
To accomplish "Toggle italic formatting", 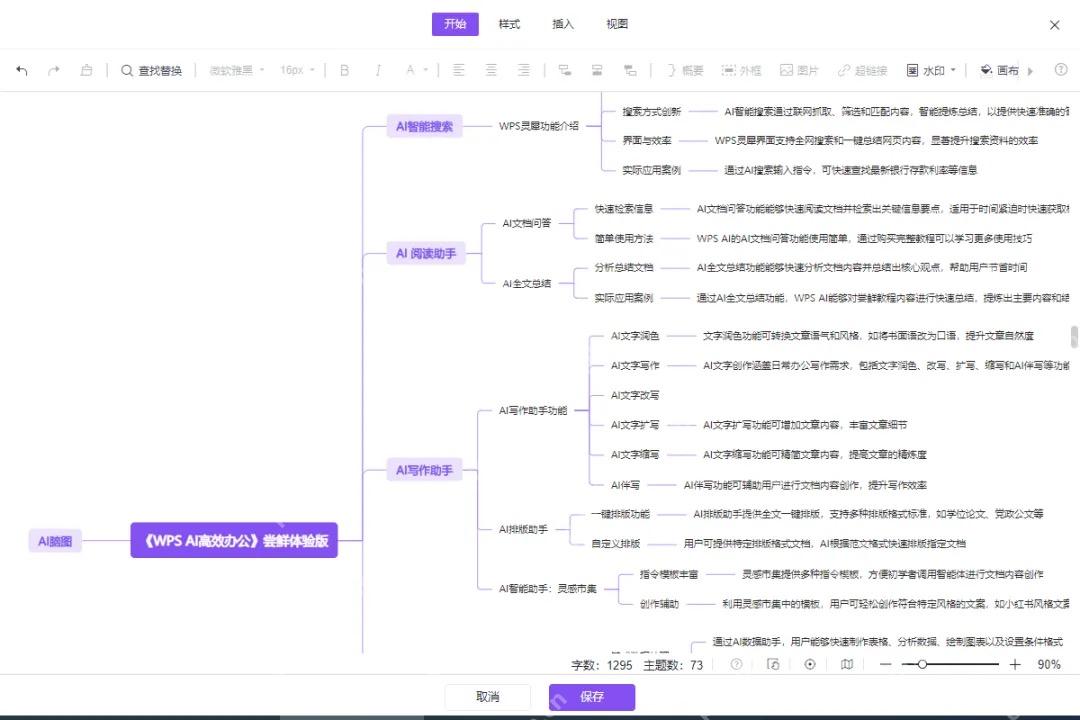I will 377,70.
